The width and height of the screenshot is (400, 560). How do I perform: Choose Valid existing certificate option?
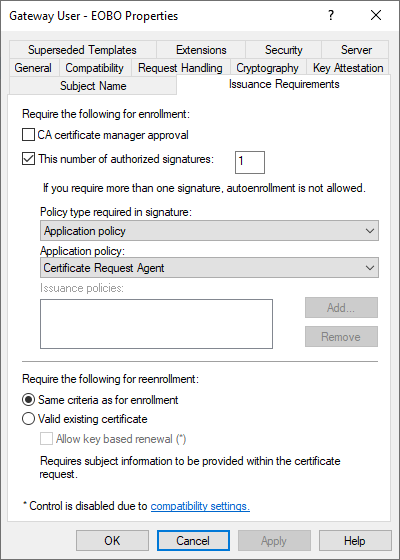29,419
